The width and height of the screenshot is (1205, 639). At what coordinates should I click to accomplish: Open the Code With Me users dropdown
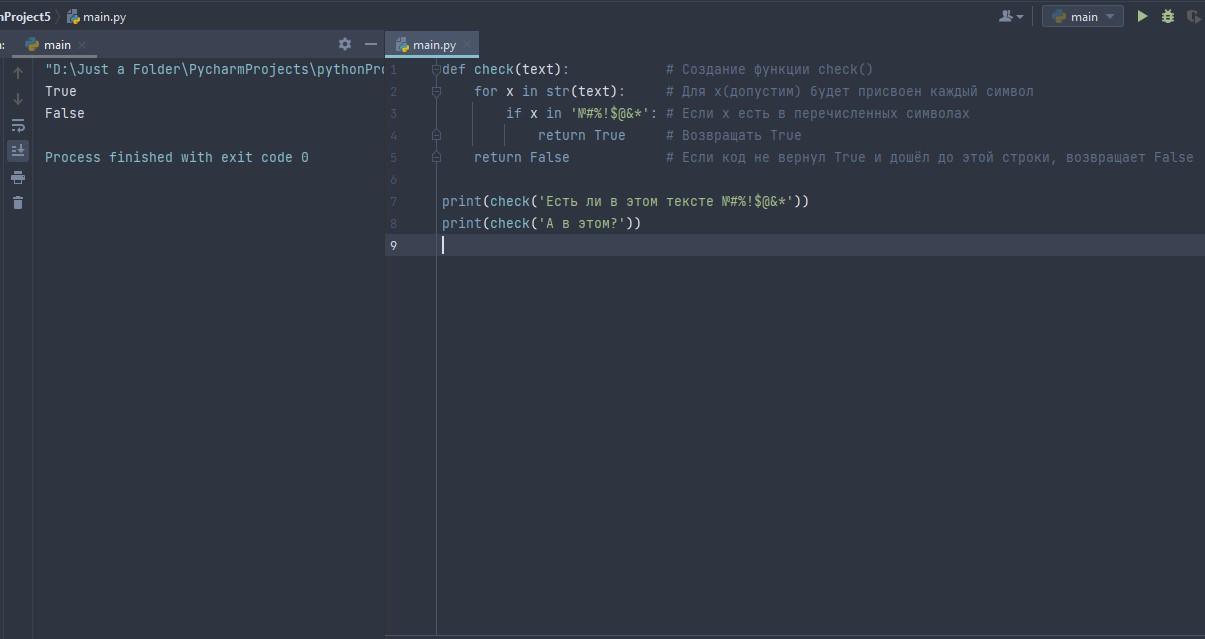[1011, 16]
